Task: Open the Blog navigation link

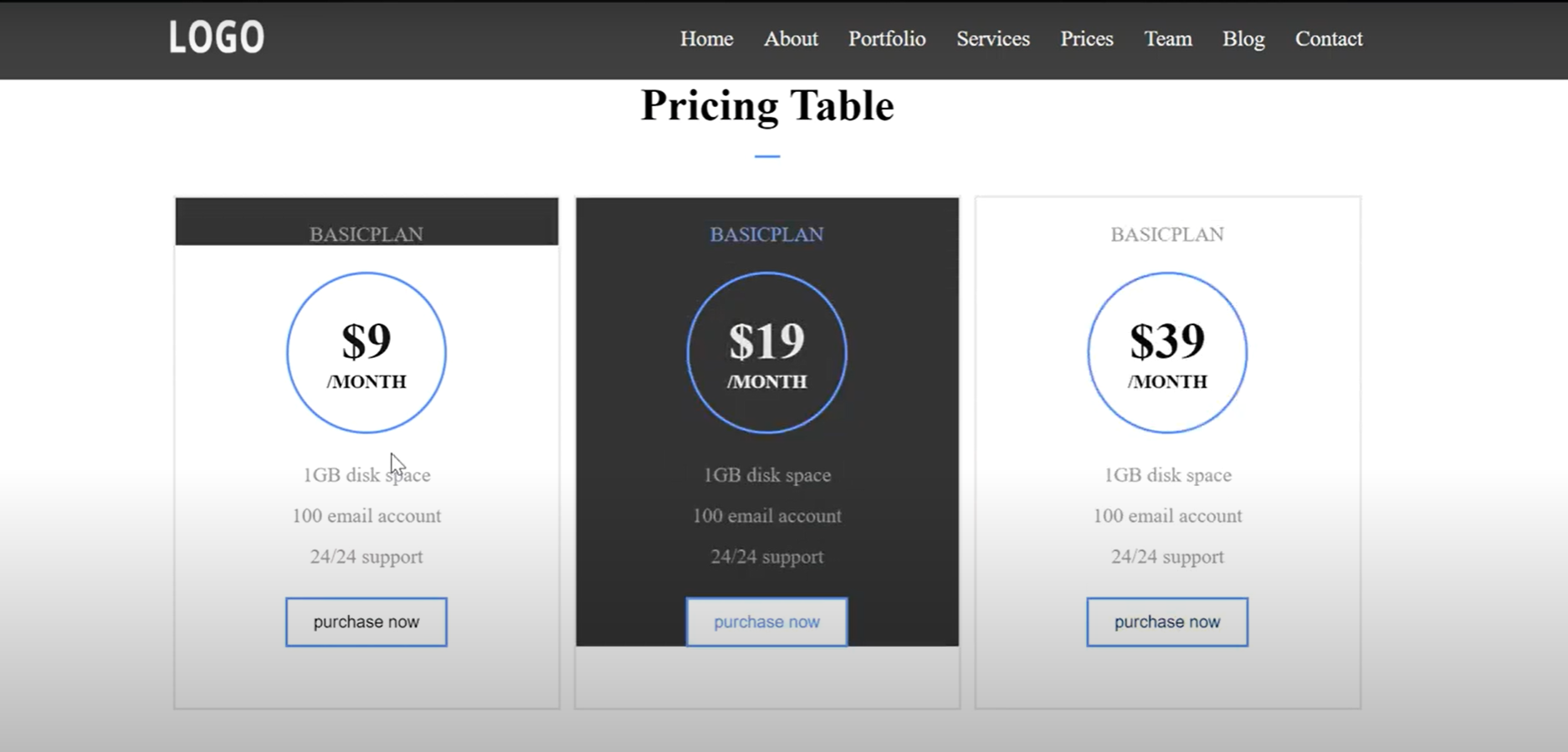Action: tap(1243, 39)
